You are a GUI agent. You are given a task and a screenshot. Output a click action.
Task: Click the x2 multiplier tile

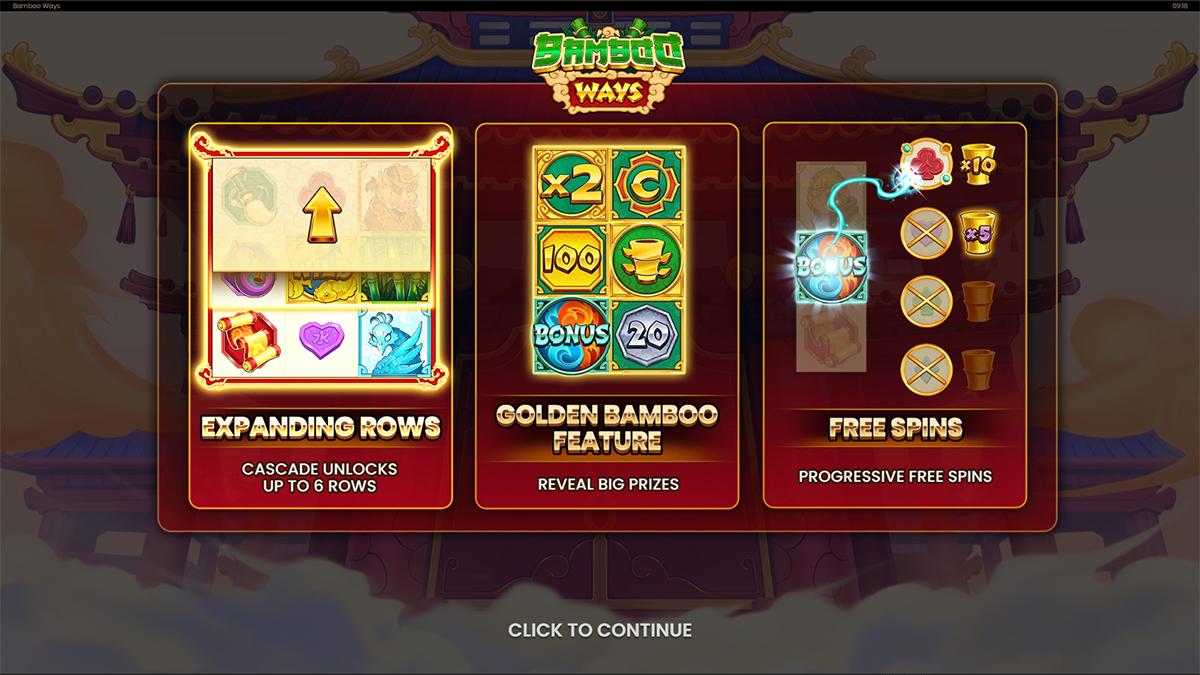(571, 185)
